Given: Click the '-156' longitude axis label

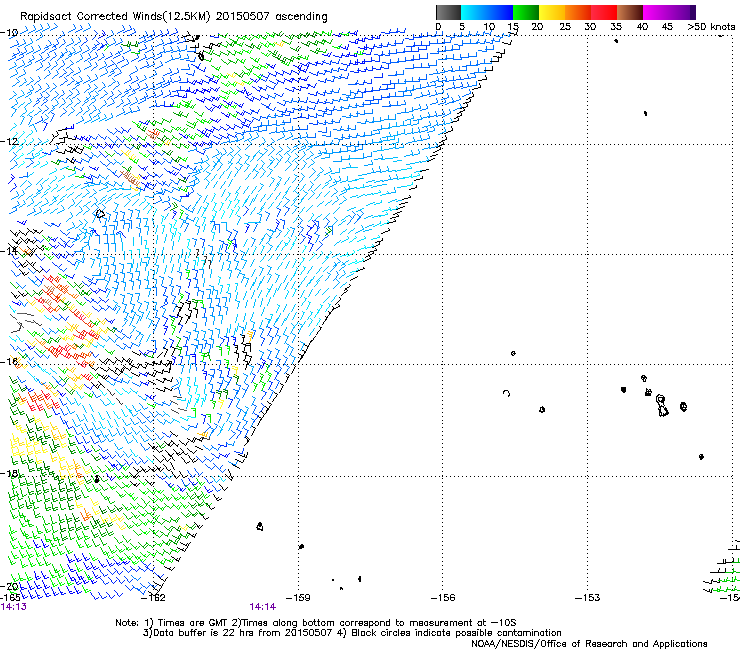Looking at the screenshot, I should (443, 598).
